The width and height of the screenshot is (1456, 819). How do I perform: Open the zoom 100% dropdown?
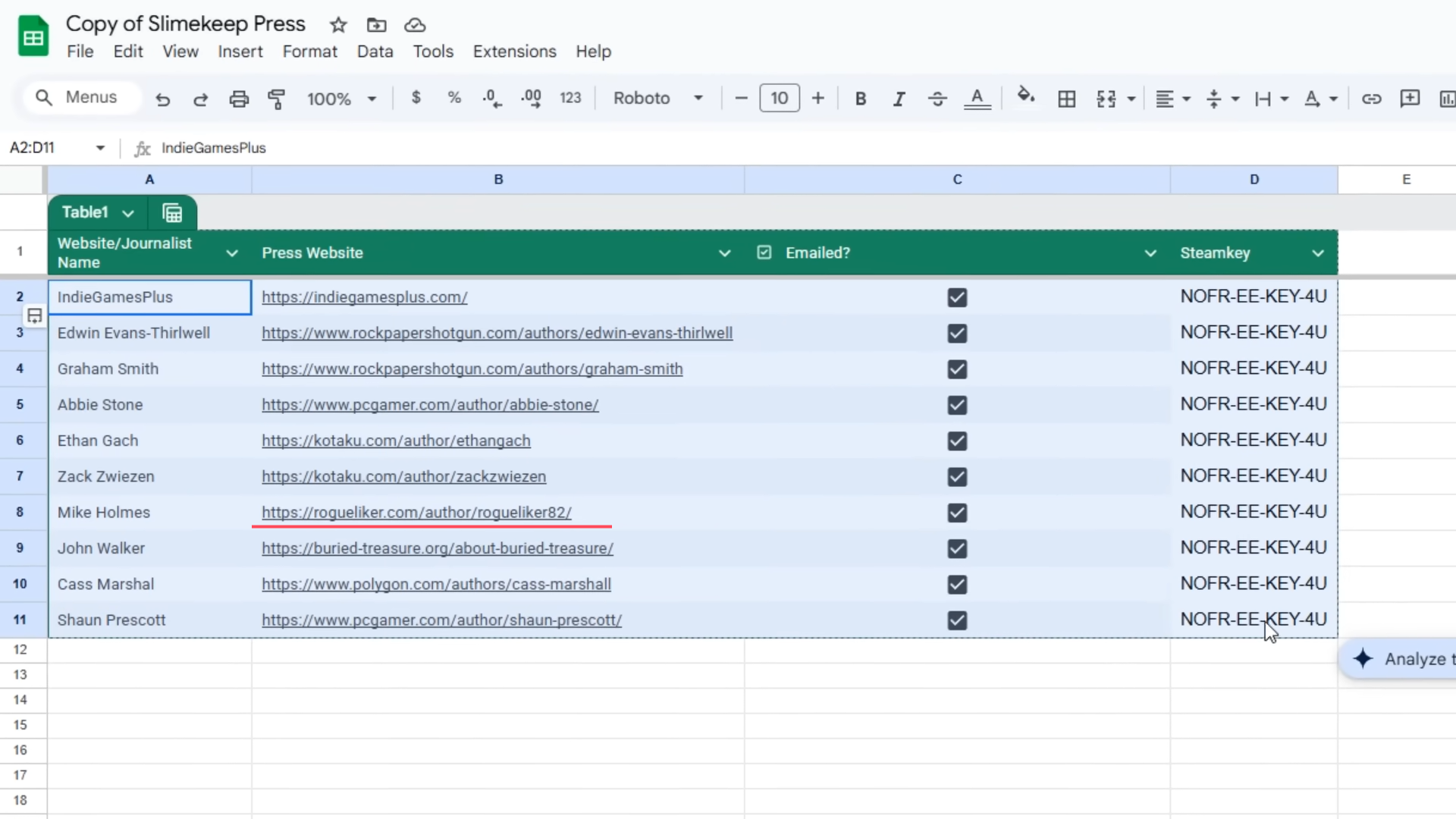[x=341, y=99]
